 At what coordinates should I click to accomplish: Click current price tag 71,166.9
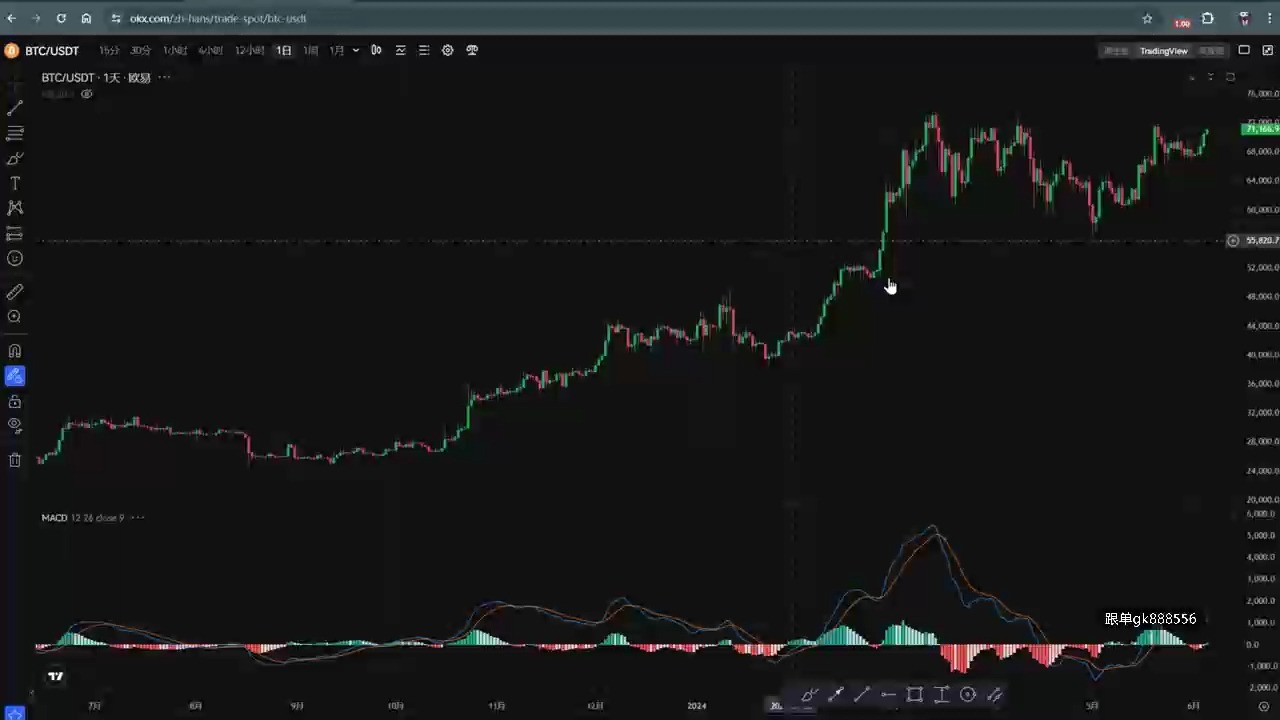click(x=1260, y=129)
